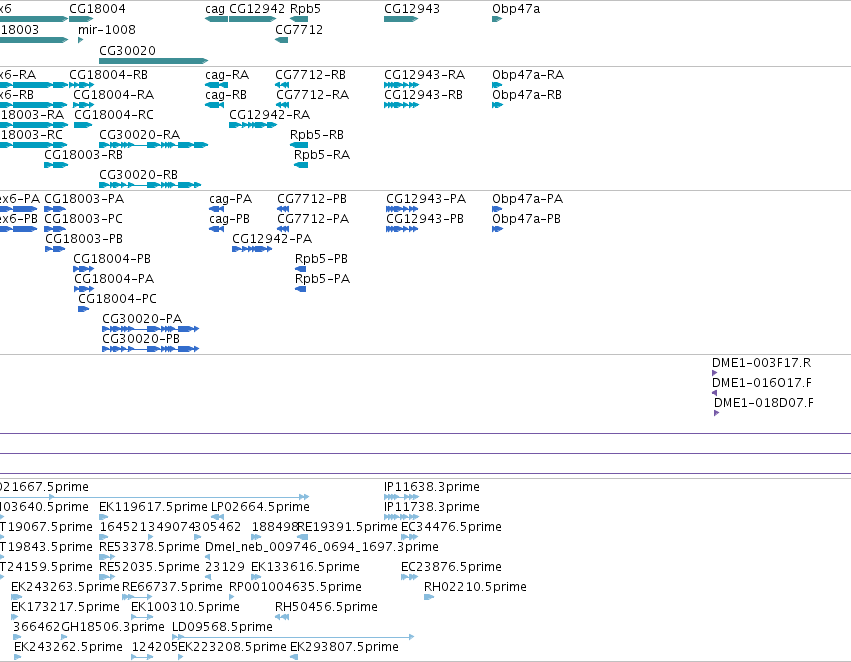Click EST RE52035.5prime
The image size is (851, 662).
click(x=149, y=567)
